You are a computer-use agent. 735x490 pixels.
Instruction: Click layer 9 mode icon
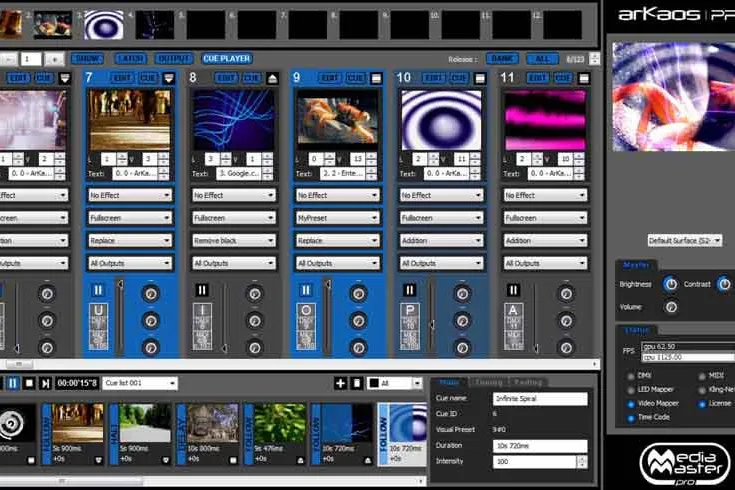(376, 78)
